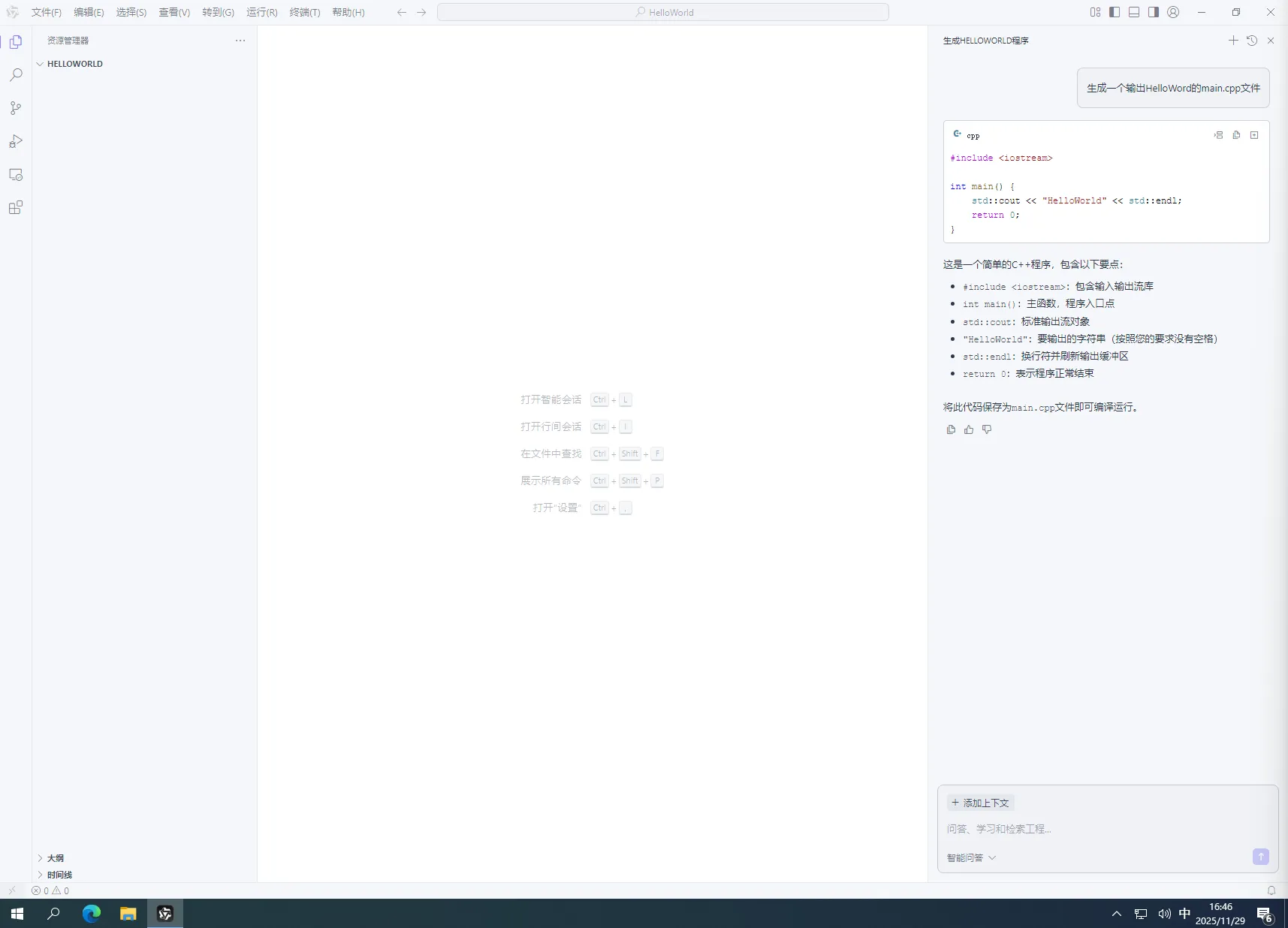Open the 终端(T) menu
This screenshot has height=928, width=1288.
[305, 12]
